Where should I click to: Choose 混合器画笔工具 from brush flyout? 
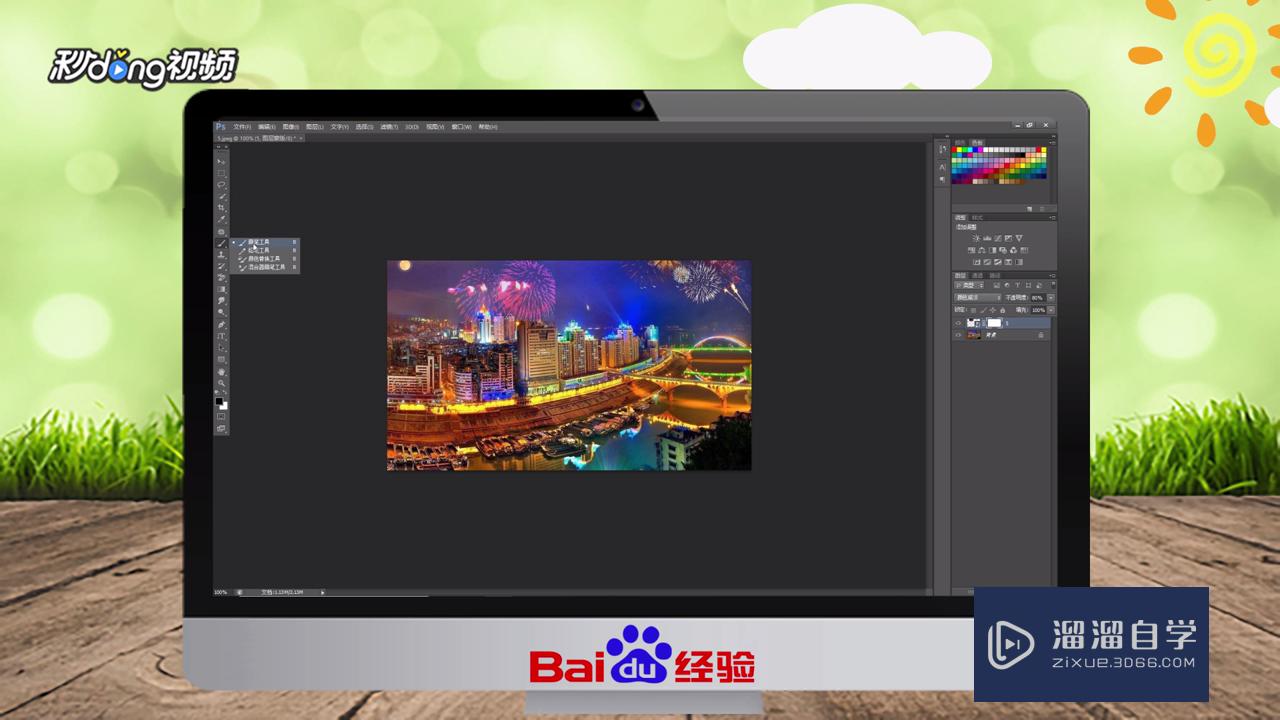266,268
